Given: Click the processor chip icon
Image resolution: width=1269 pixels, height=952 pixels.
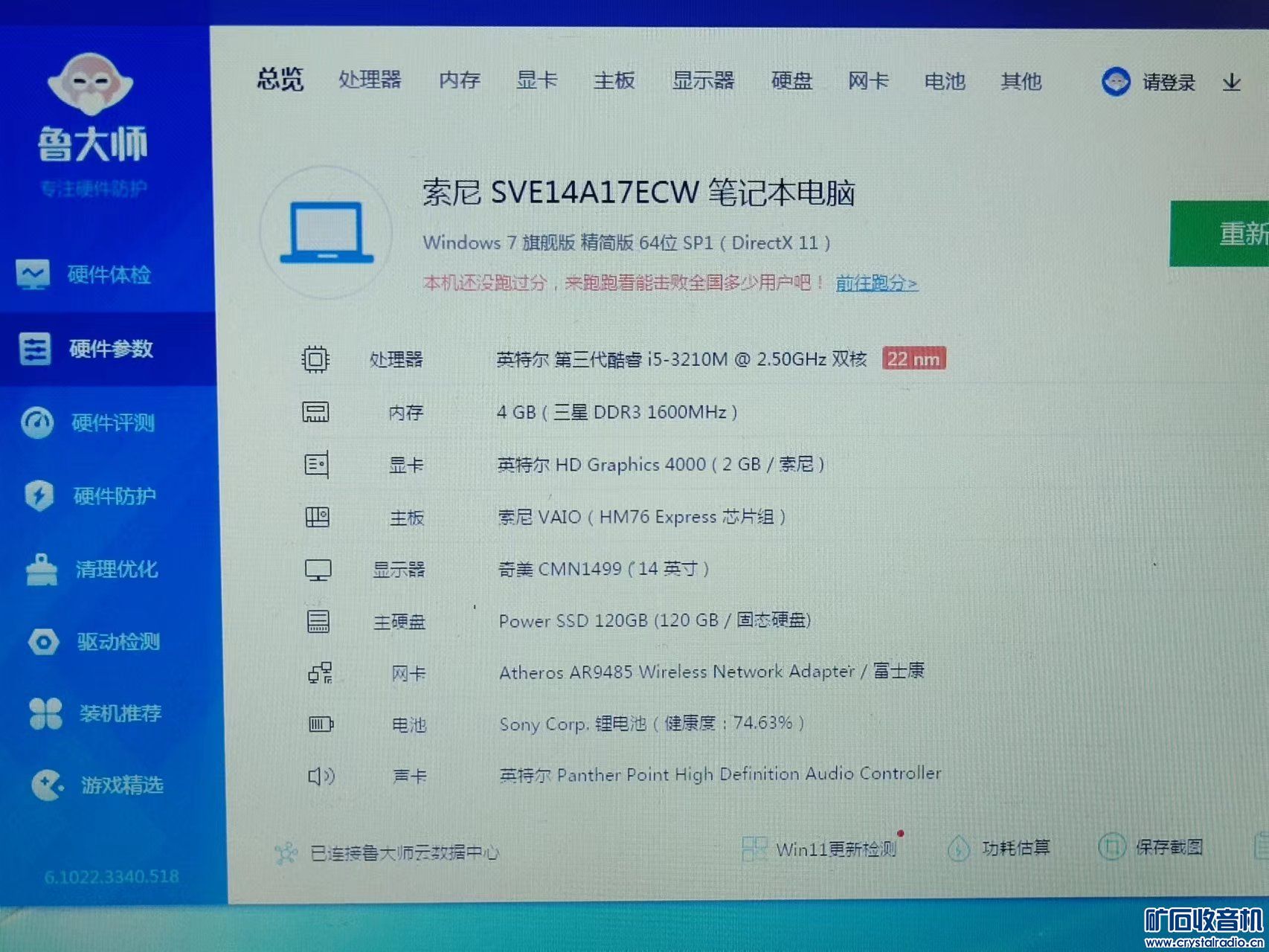Looking at the screenshot, I should [315, 359].
